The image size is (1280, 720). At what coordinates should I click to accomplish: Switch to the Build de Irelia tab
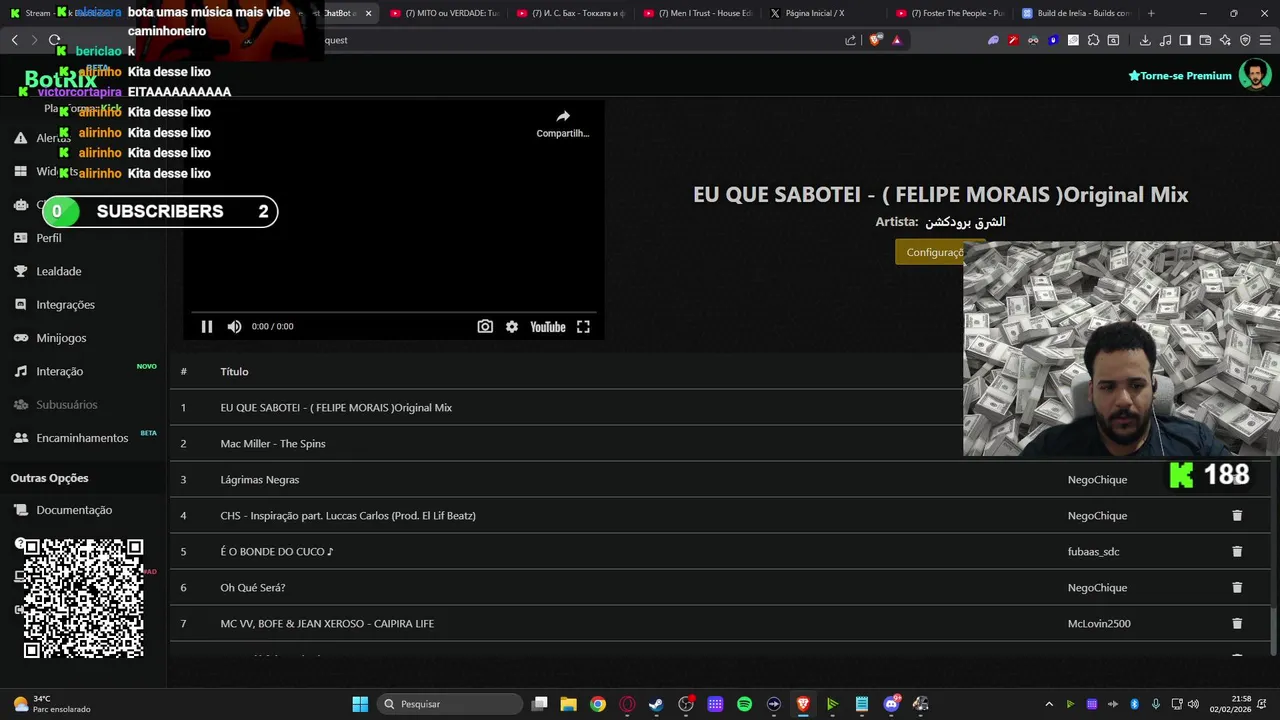[x=1077, y=13]
